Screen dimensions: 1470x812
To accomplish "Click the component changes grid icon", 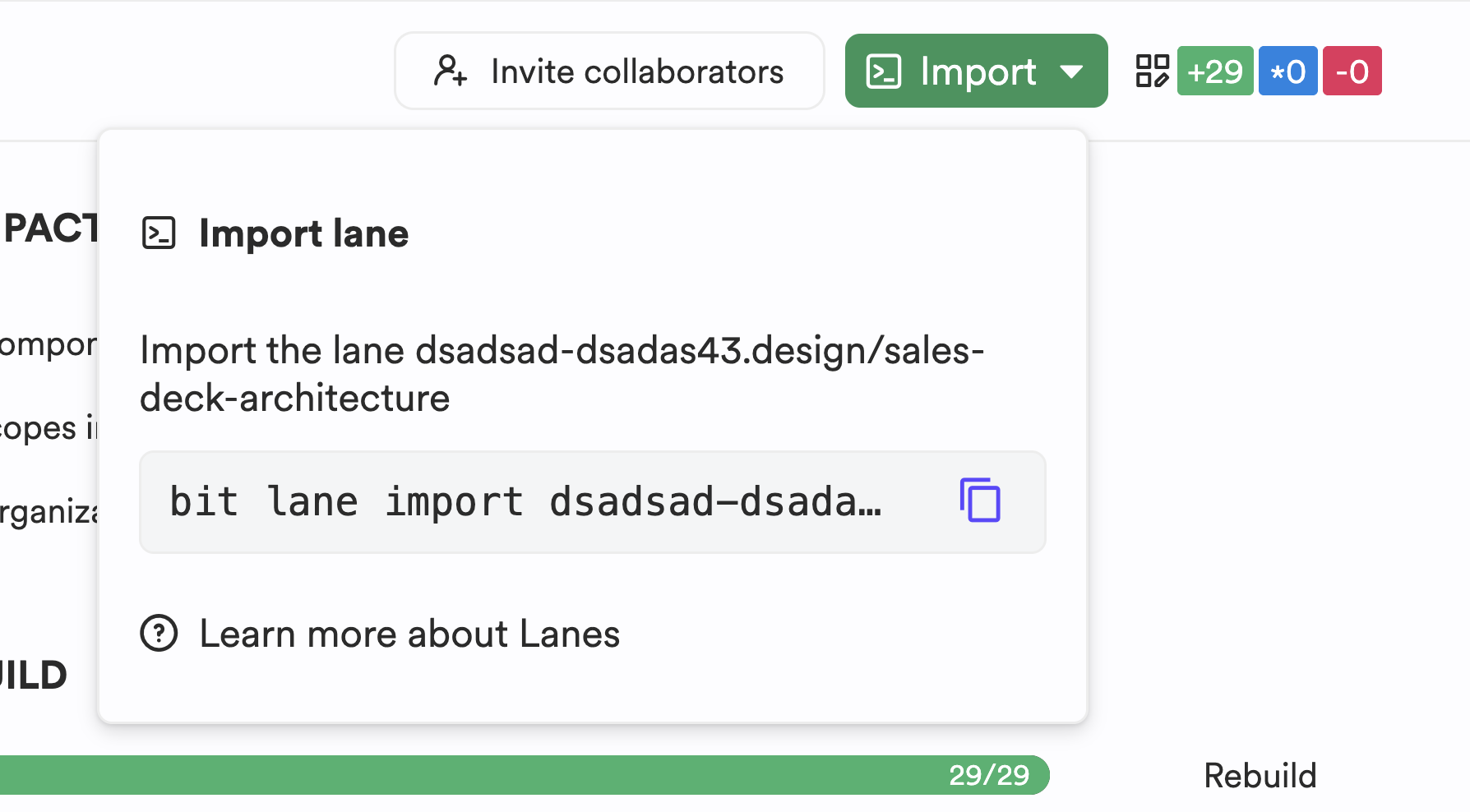I will 1152,71.
